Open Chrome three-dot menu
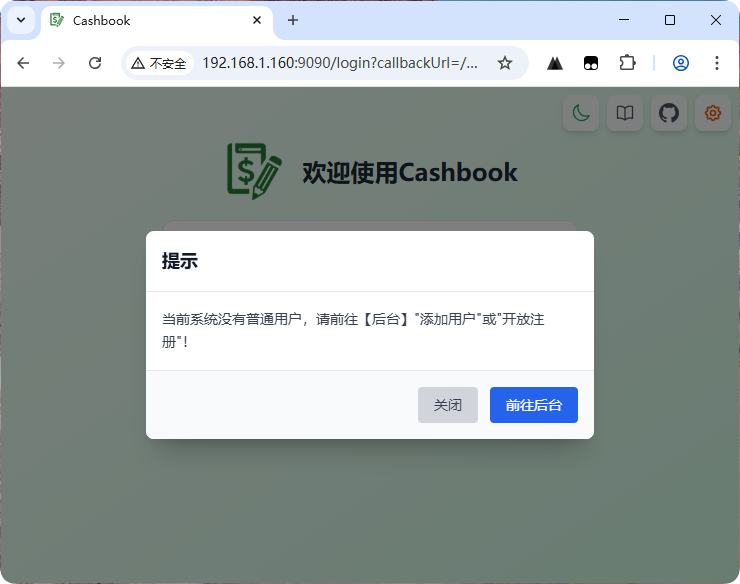This screenshot has height=584, width=740. point(717,63)
